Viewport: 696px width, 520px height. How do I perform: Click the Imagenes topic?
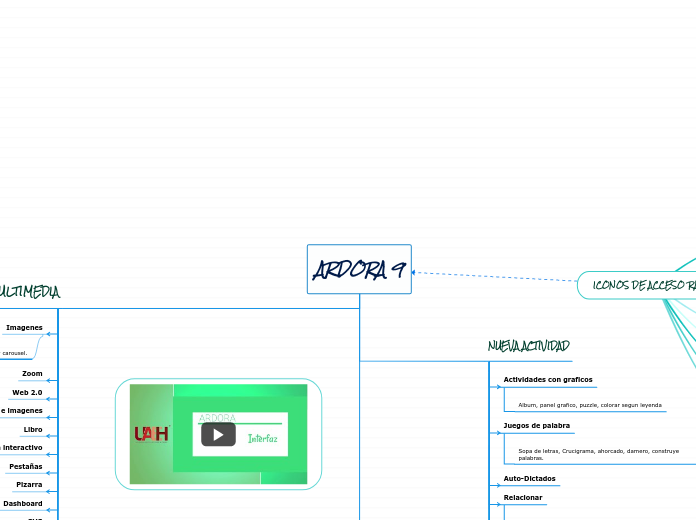(24, 328)
